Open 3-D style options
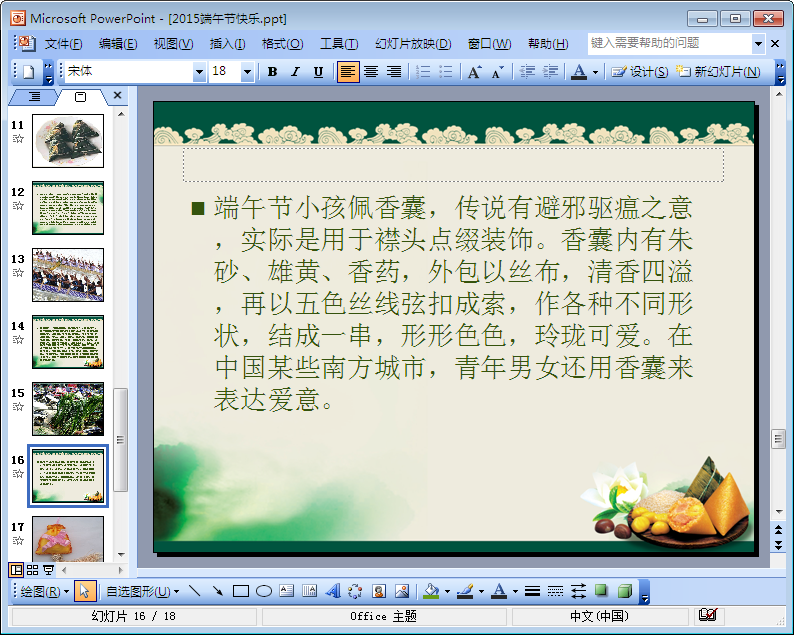This screenshot has height=635, width=794. [625, 591]
